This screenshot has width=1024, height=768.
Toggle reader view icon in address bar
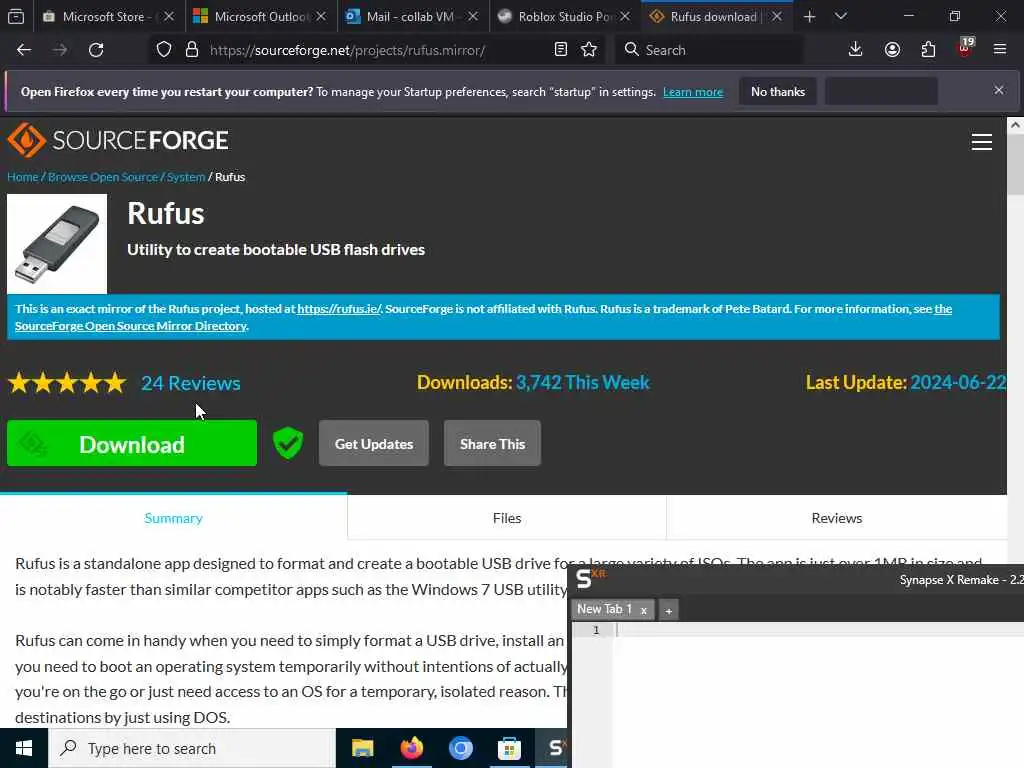tap(560, 50)
